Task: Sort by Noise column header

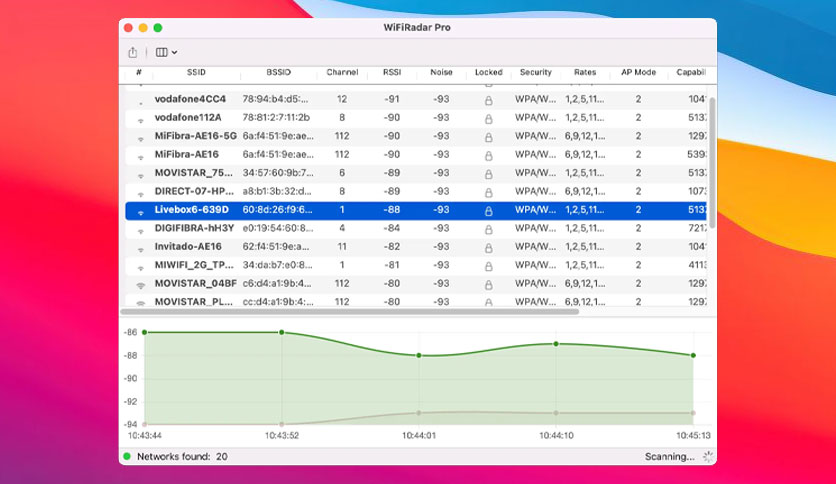Action: click(x=441, y=72)
